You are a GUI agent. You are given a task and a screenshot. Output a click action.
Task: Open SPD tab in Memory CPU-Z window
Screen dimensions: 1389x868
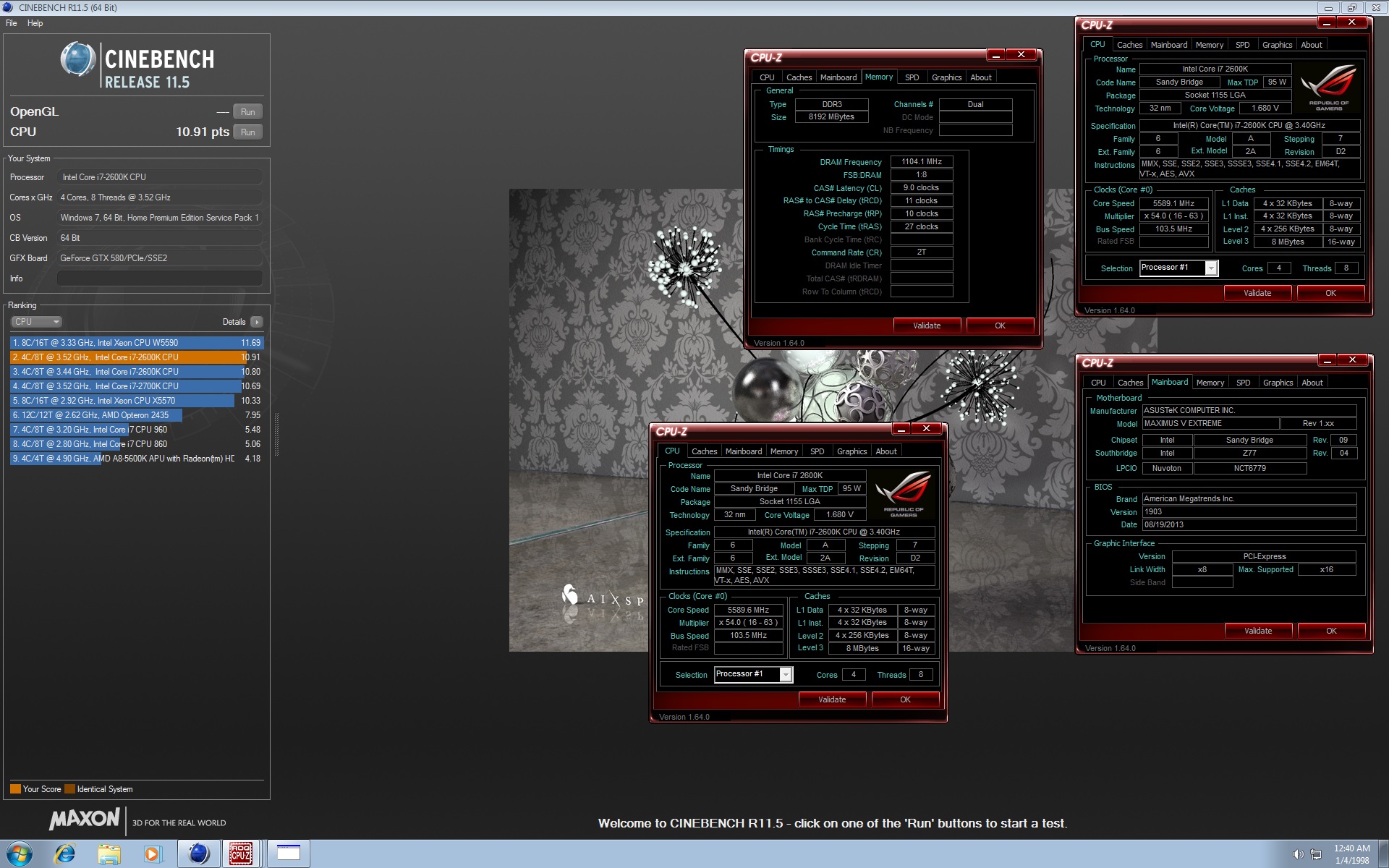912,77
